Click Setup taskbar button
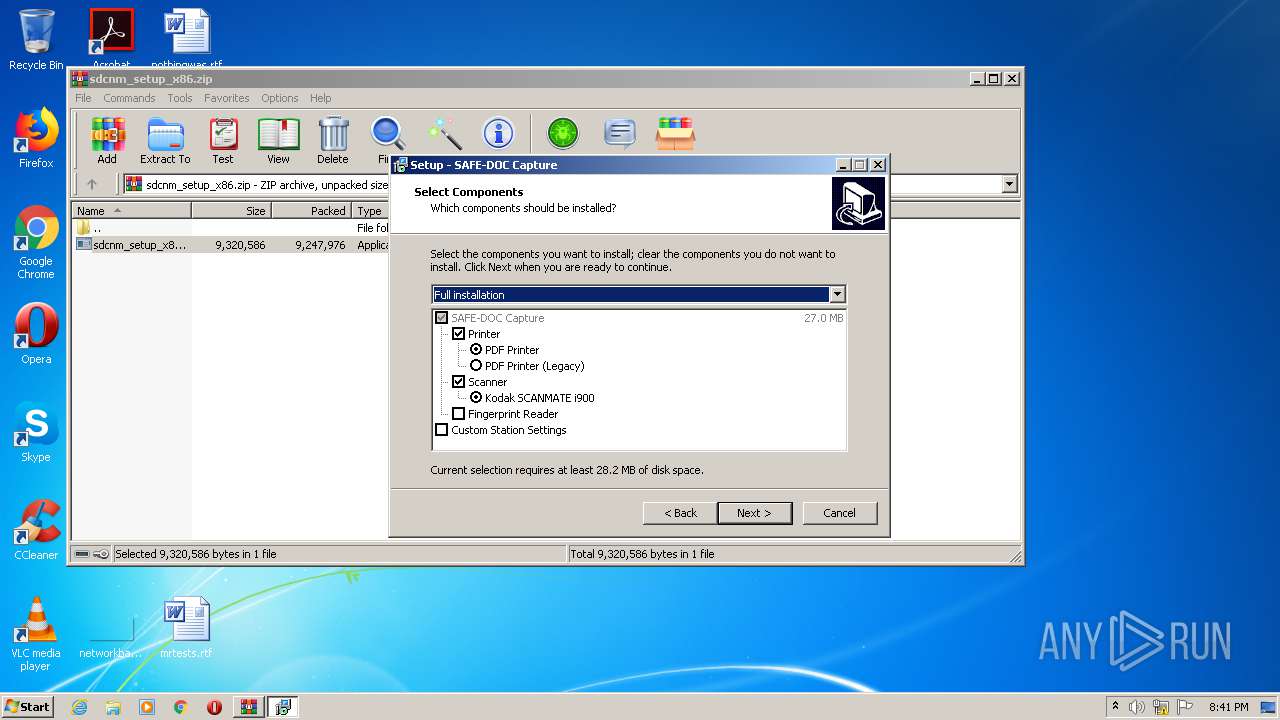Viewport: 1280px width, 720px height. (283, 707)
